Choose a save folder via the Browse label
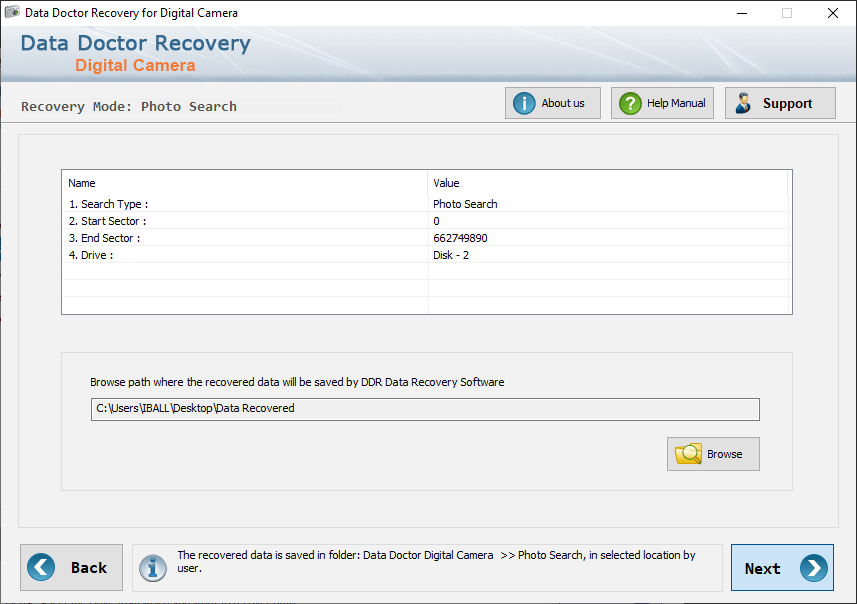The width and height of the screenshot is (857, 604). (x=724, y=454)
